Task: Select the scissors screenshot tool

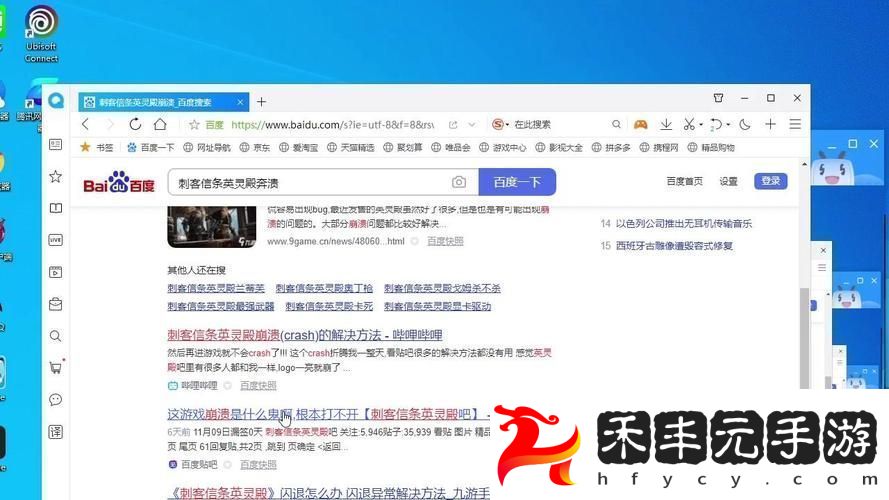Action: (689, 124)
